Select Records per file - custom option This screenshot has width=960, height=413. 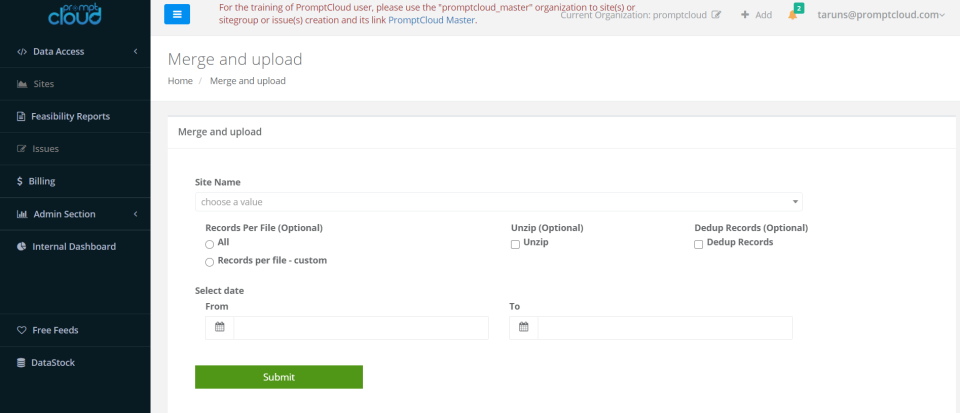click(x=209, y=262)
